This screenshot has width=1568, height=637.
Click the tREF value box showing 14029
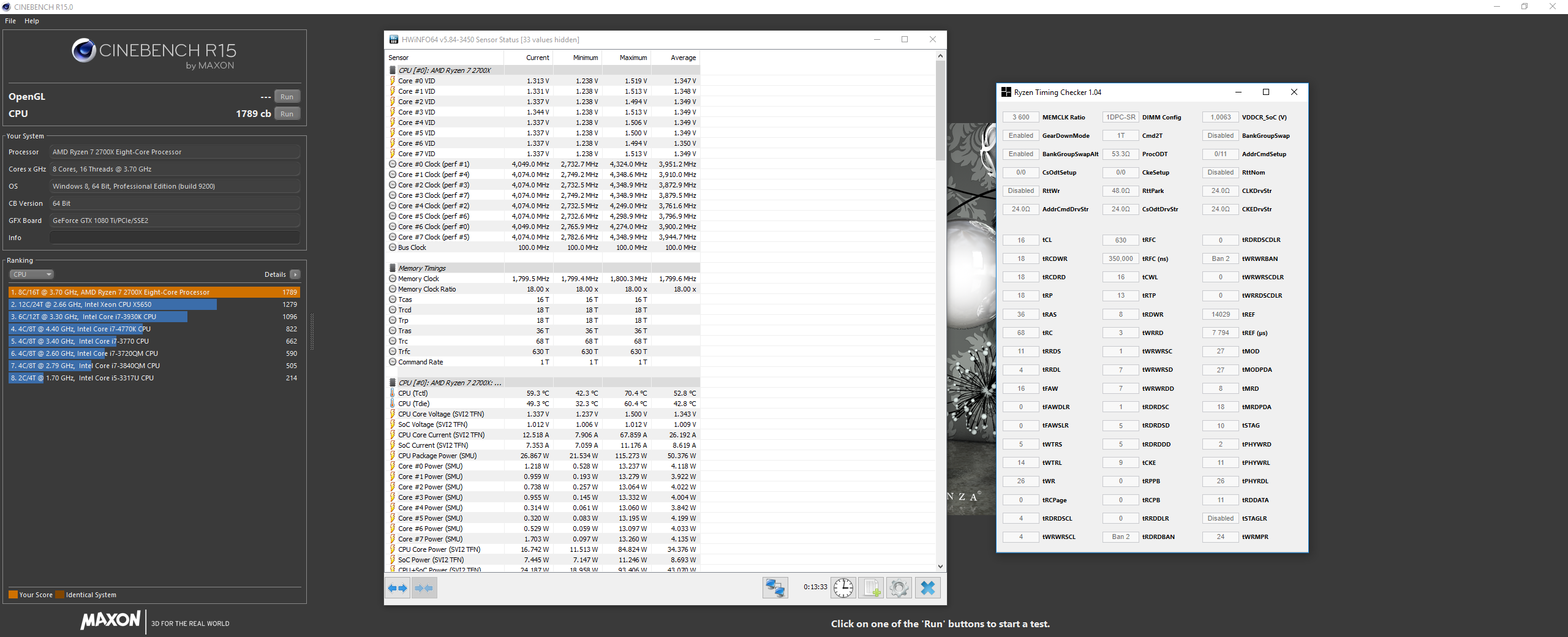click(x=1221, y=314)
